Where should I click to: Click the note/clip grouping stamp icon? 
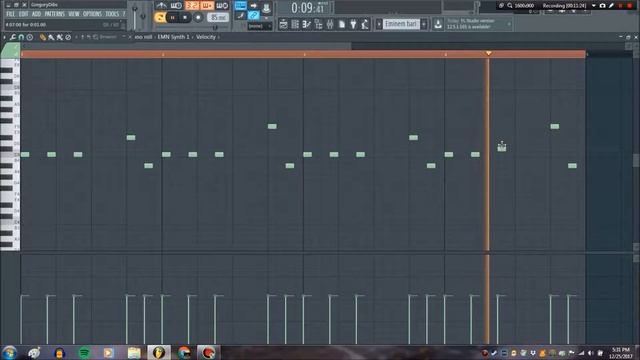(266, 7)
